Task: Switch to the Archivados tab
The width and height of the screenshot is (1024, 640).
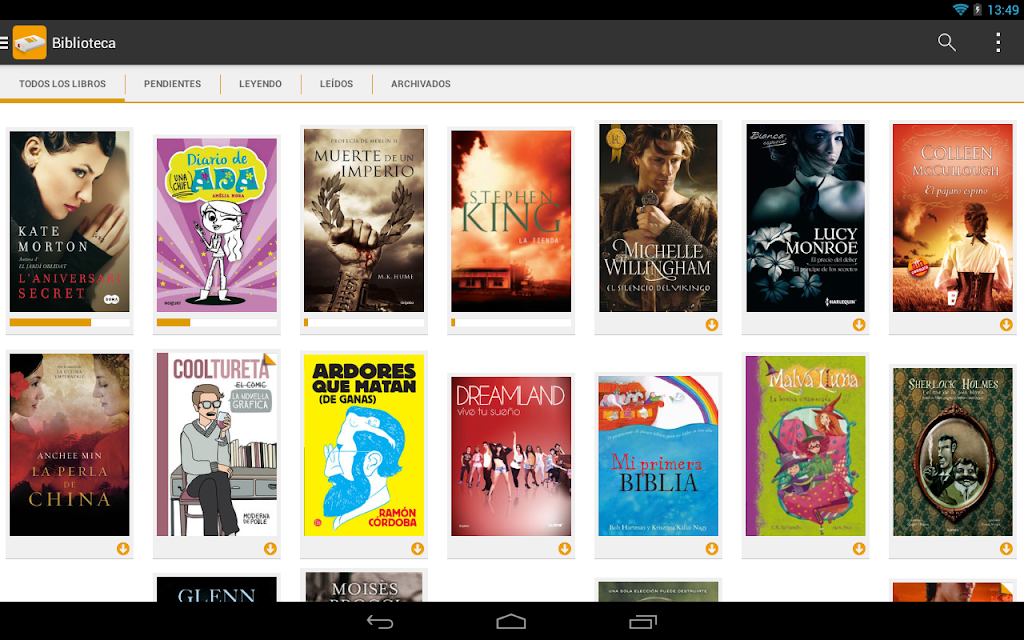Action: coord(421,84)
